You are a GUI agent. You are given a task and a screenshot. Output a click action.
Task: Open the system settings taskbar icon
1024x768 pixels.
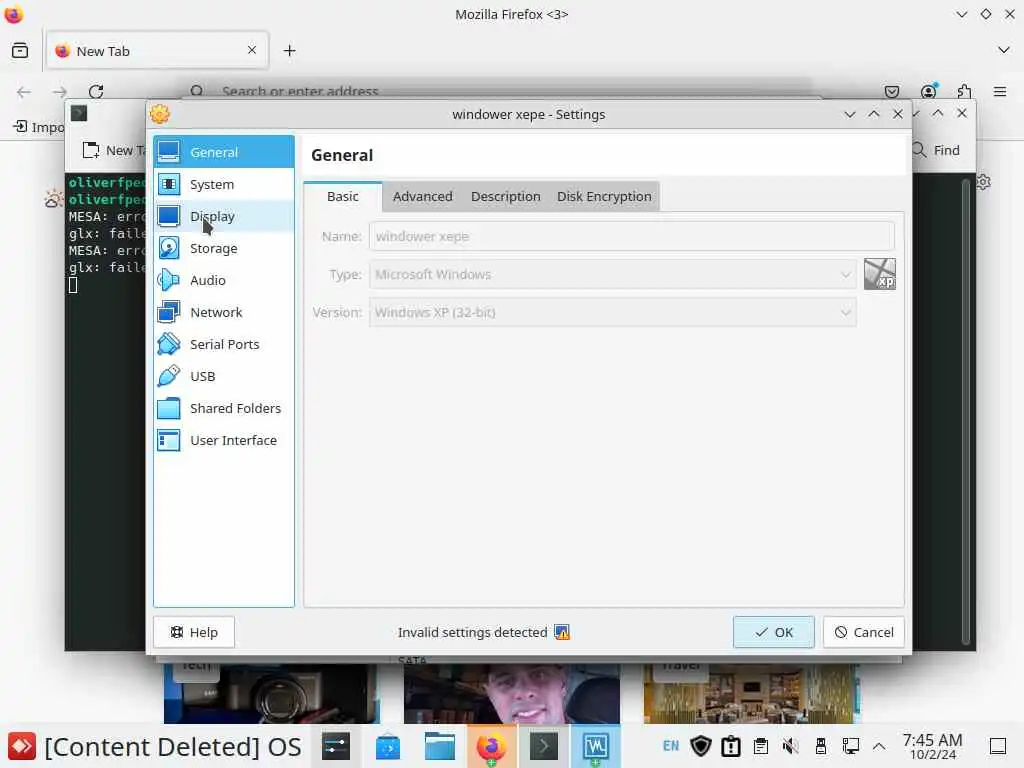pyautogui.click(x=336, y=746)
